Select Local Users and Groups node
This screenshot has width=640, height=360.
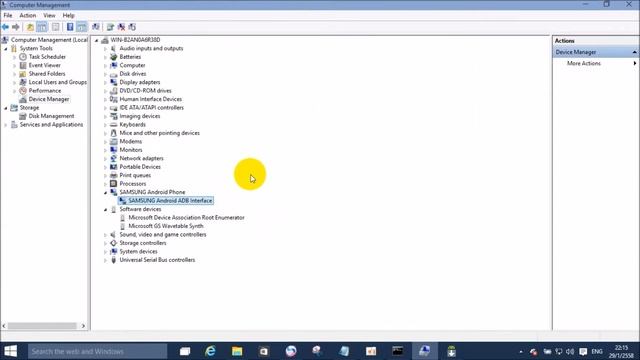point(58,82)
